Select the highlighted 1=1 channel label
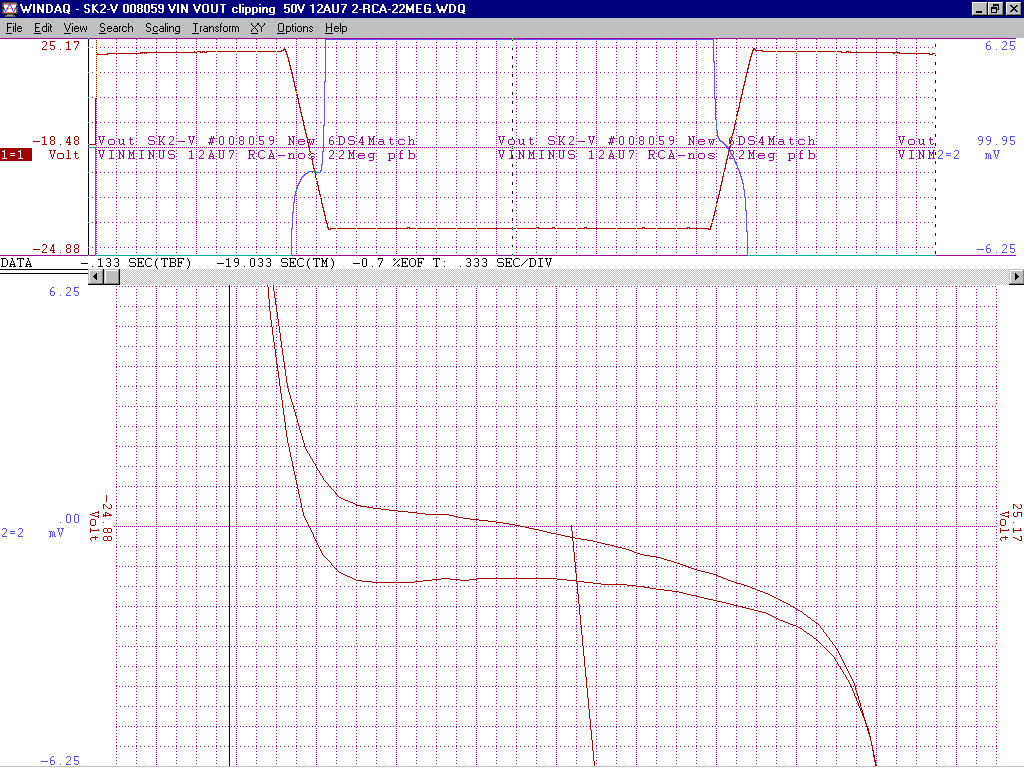 click(15, 155)
